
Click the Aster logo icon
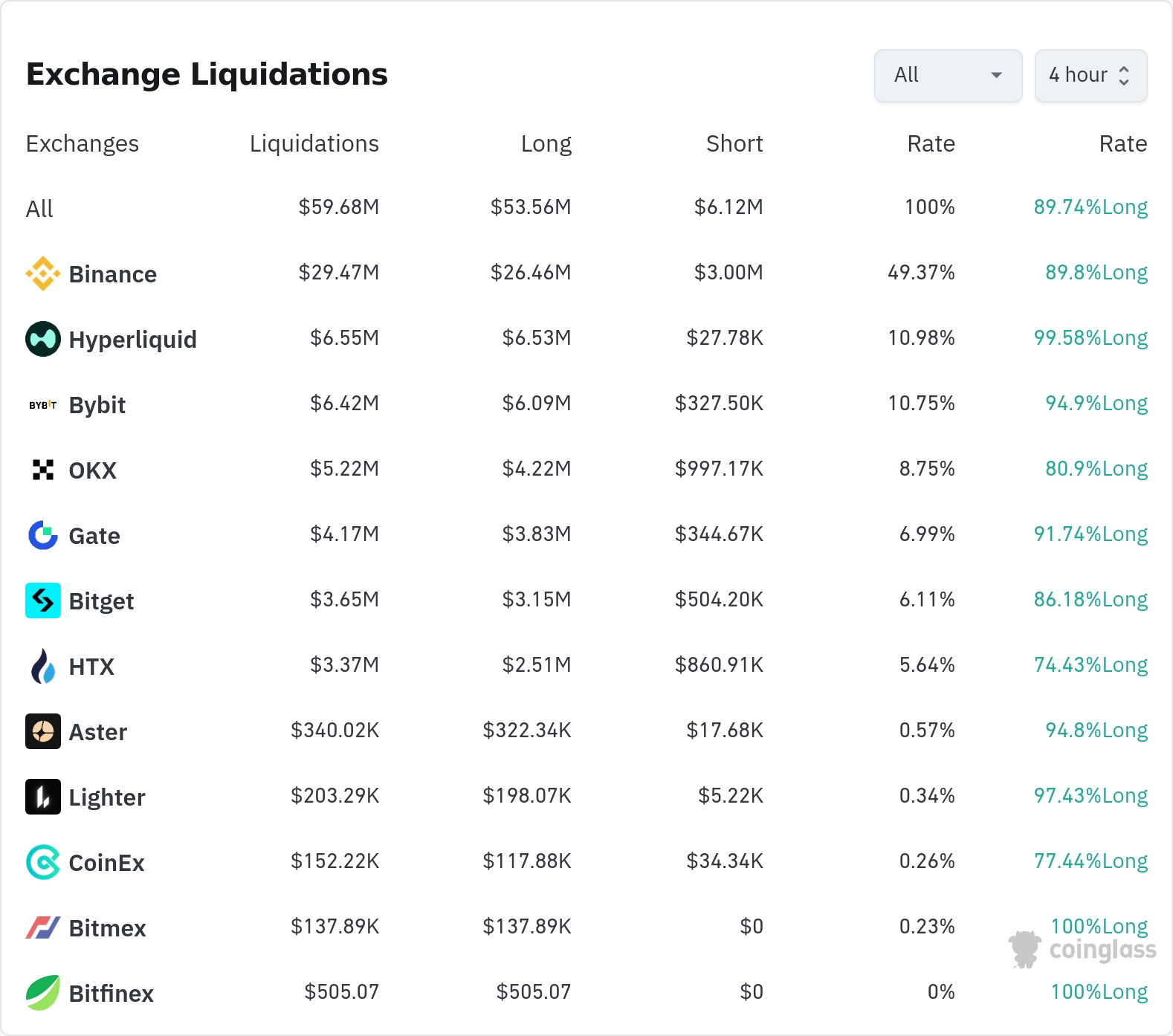pos(43,731)
